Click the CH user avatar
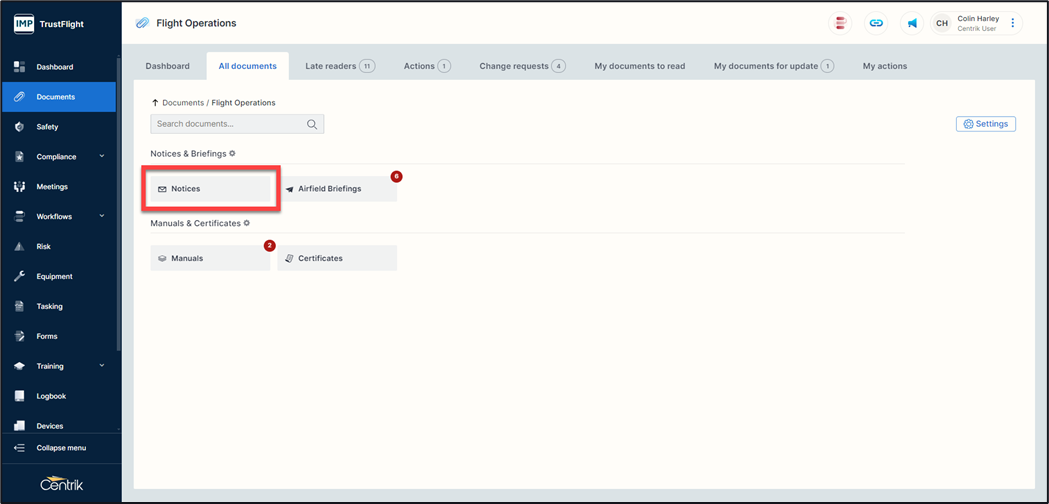The image size is (1049, 504). pyautogui.click(x=942, y=23)
